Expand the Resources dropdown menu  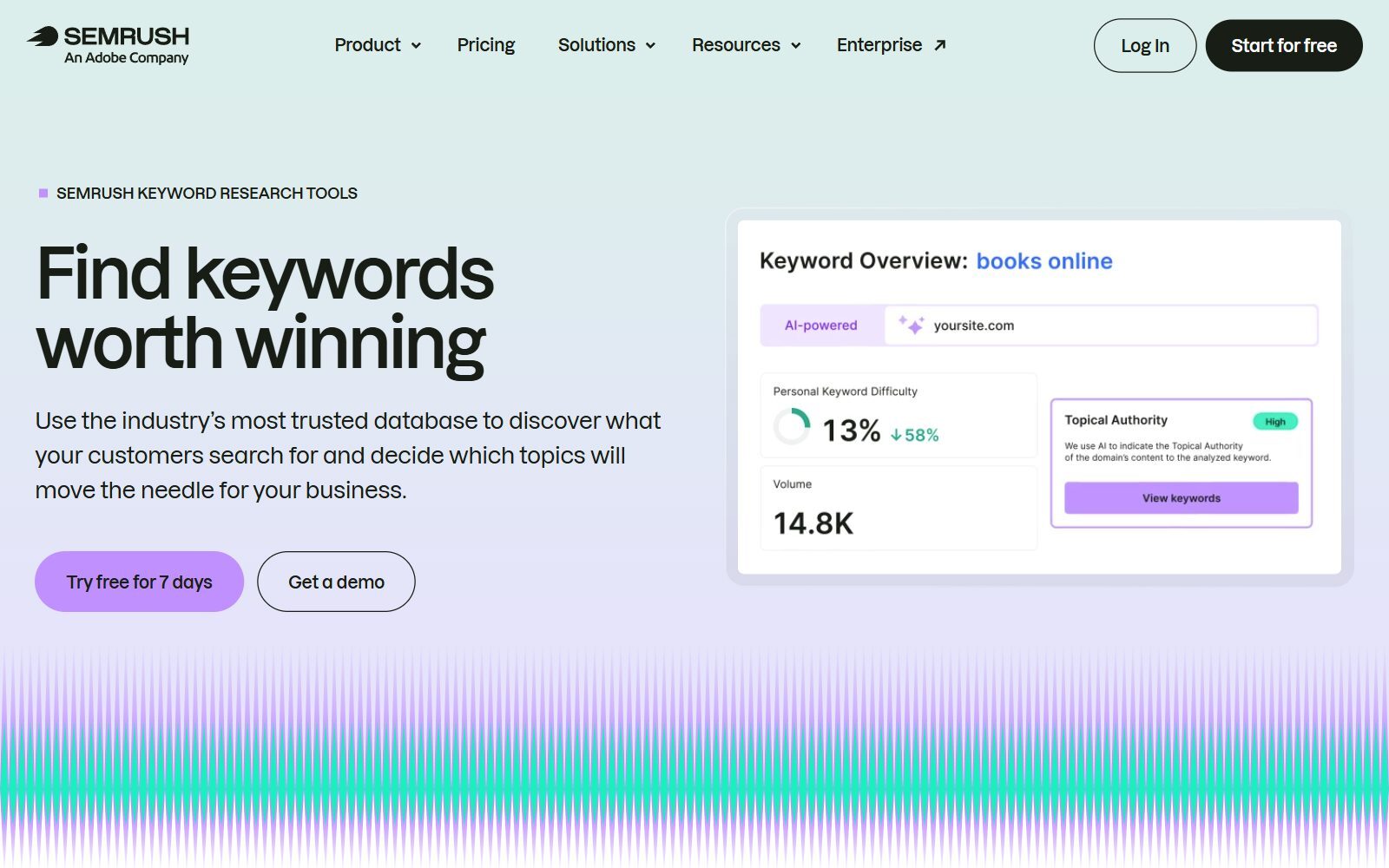[746, 45]
